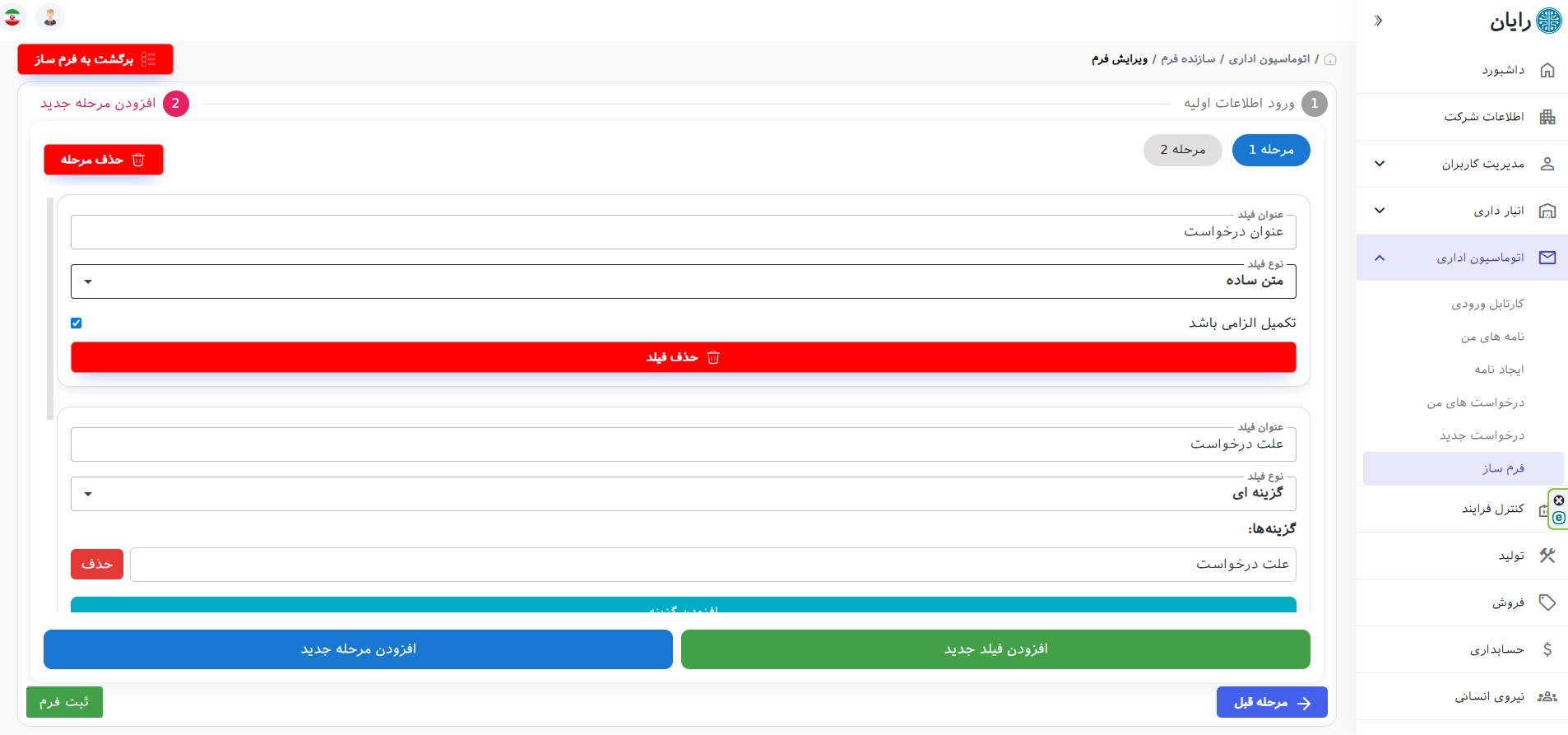Click the blue افزودن مرحله جدید button
Screen dimensions: 1568x735
(x=358, y=649)
